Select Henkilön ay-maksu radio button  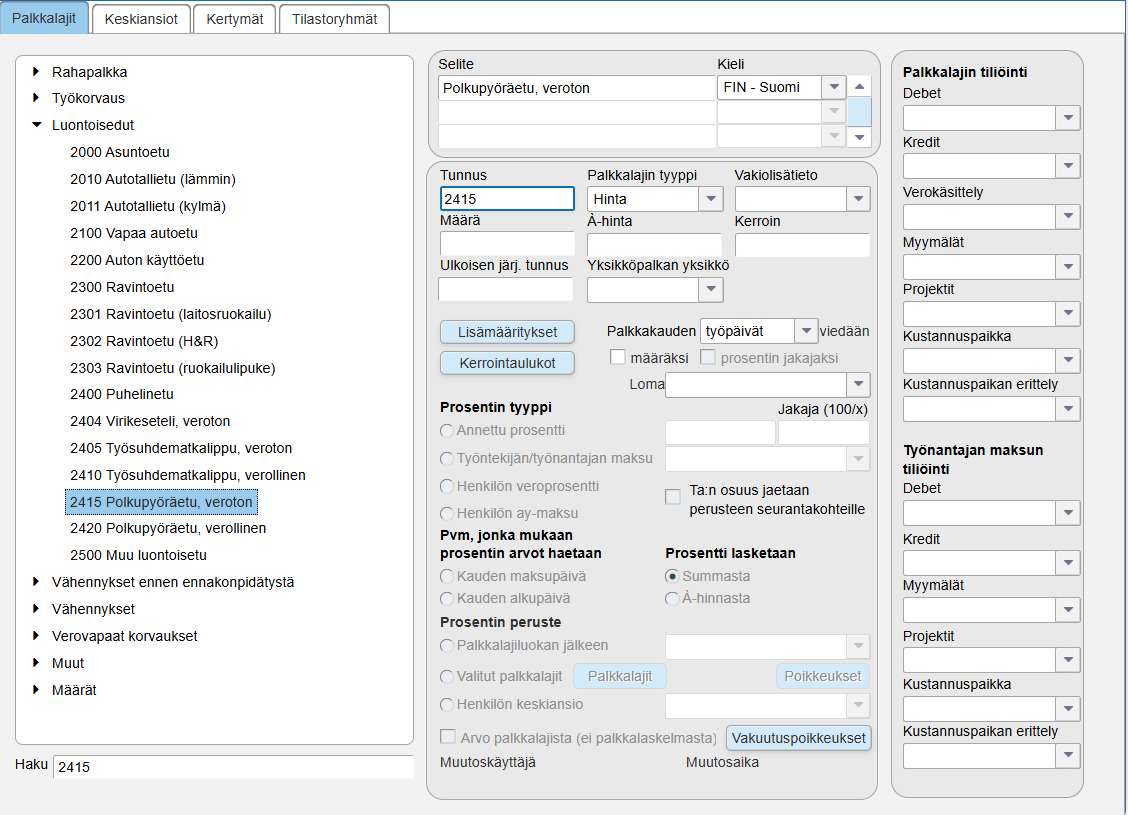447,513
